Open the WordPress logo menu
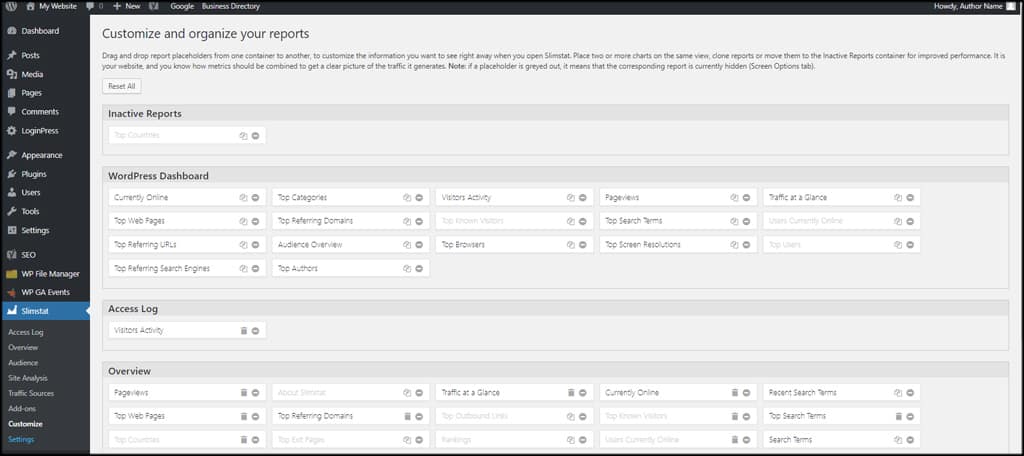This screenshot has width=1024, height=456. [10, 6]
